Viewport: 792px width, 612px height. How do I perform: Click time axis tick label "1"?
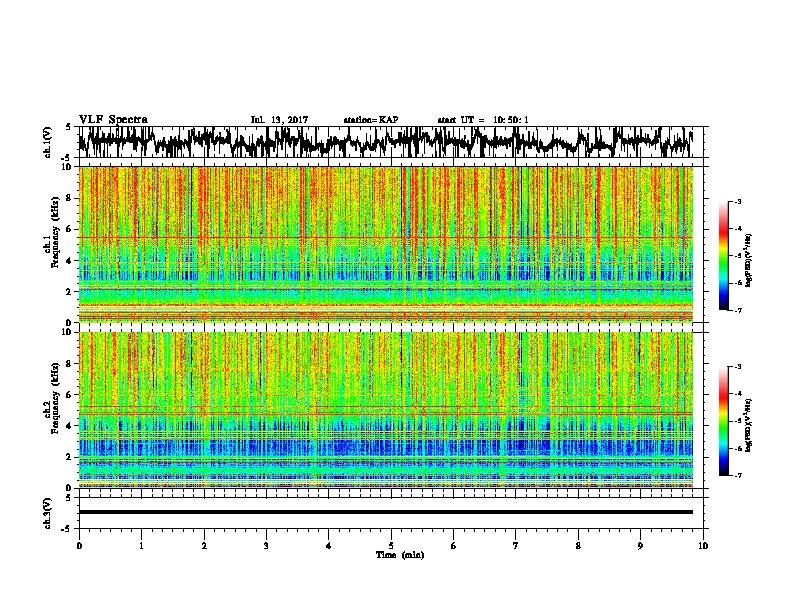[x=141, y=546]
